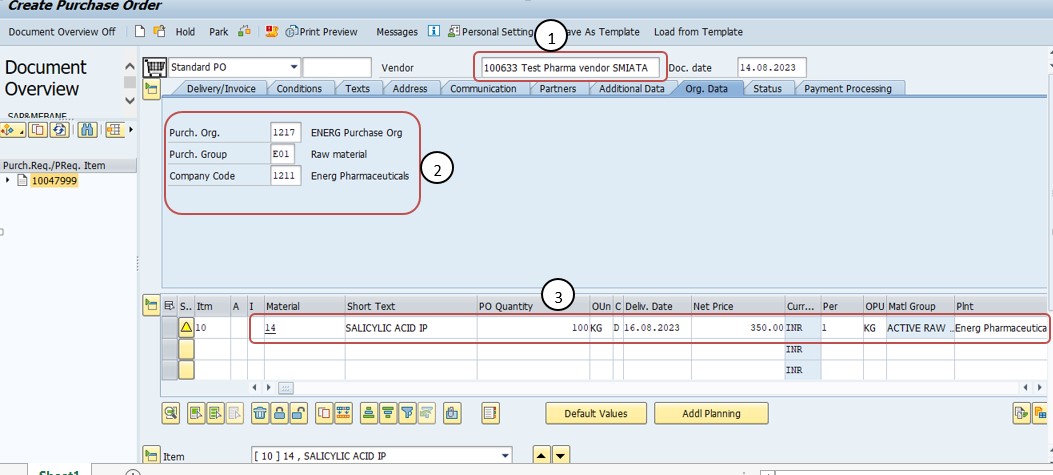Click the underlined material number 14
Screen dimensions: 1053x475
tap(270, 328)
